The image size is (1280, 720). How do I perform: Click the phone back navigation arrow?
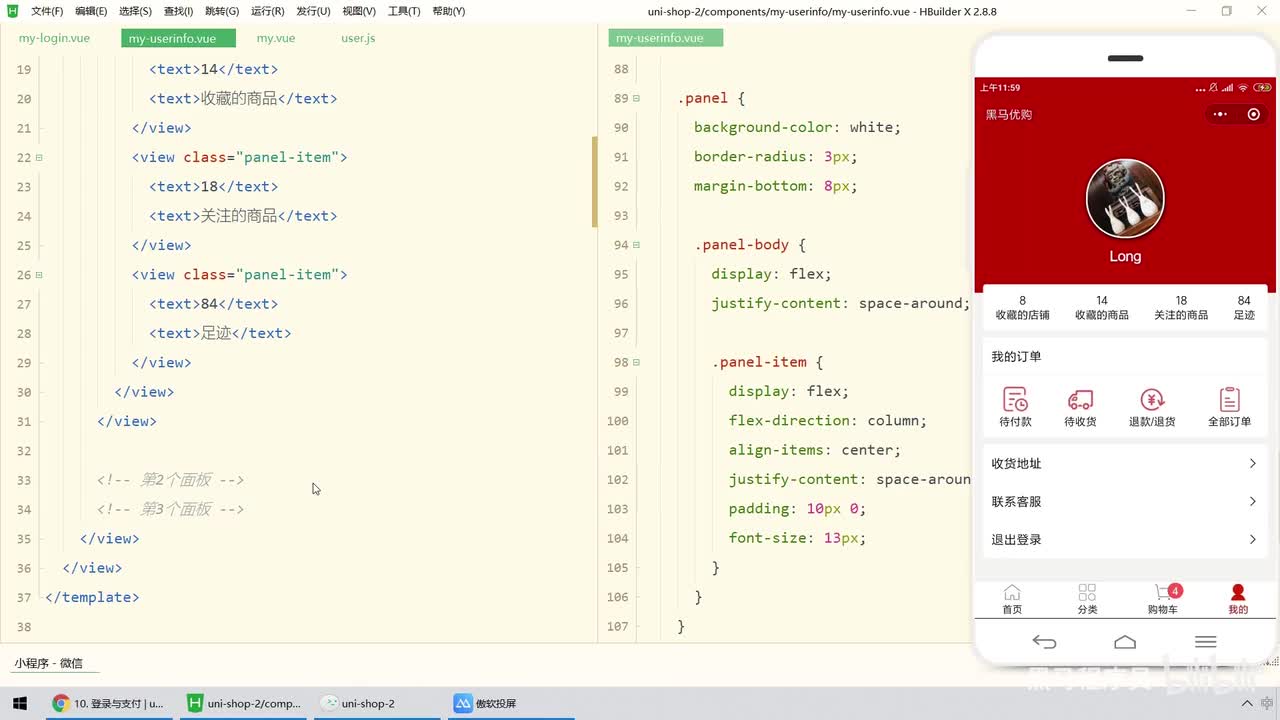pos(1044,642)
